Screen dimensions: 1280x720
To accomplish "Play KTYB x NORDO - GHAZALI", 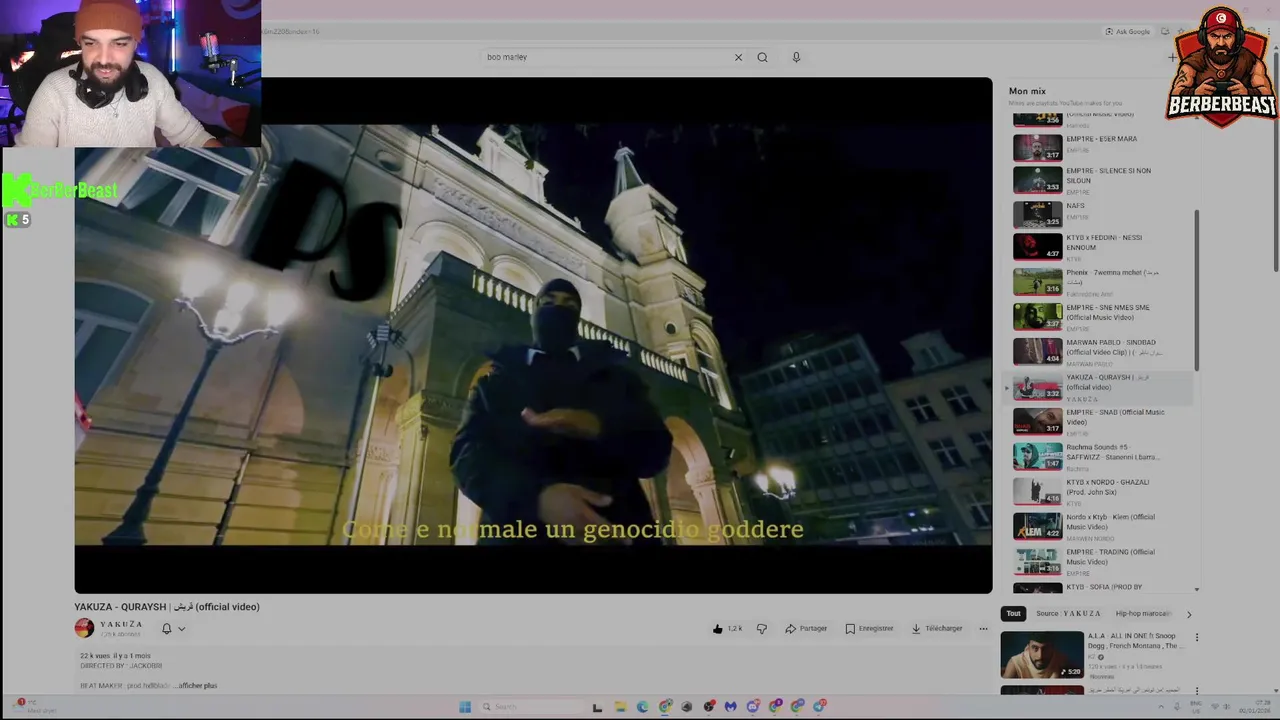I will 1101,491.
